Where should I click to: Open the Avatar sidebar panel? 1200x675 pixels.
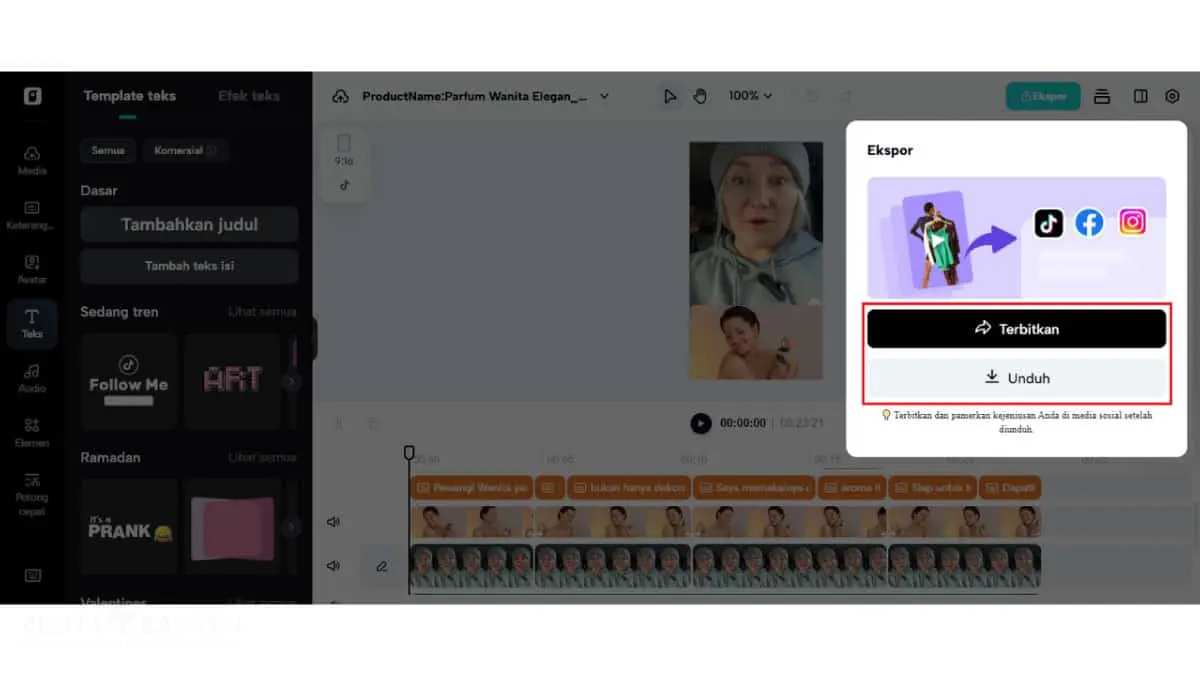32,268
